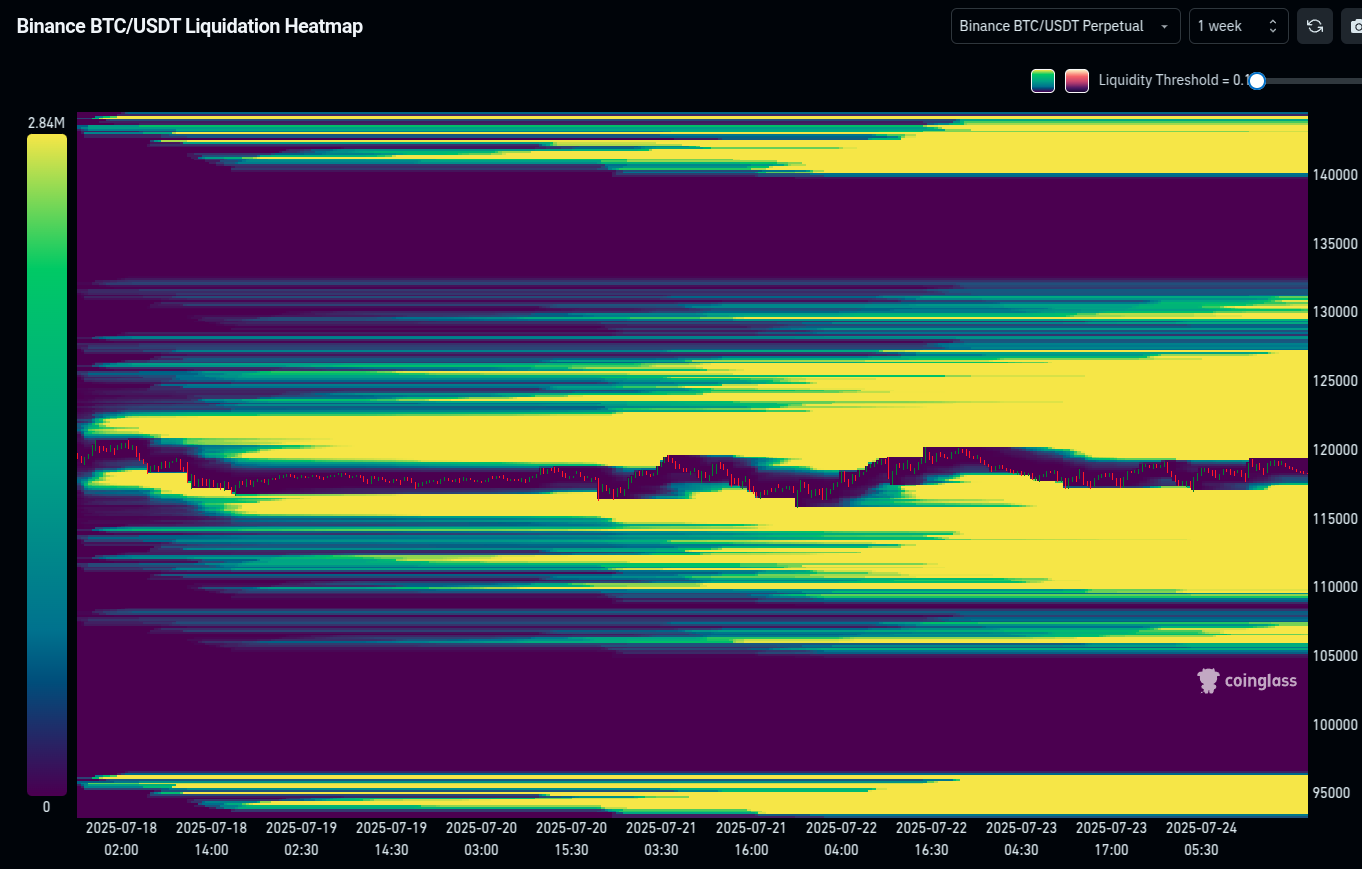Click the 2025-07-18 02:00 time label
The height and width of the screenshot is (869, 1362).
[121, 839]
